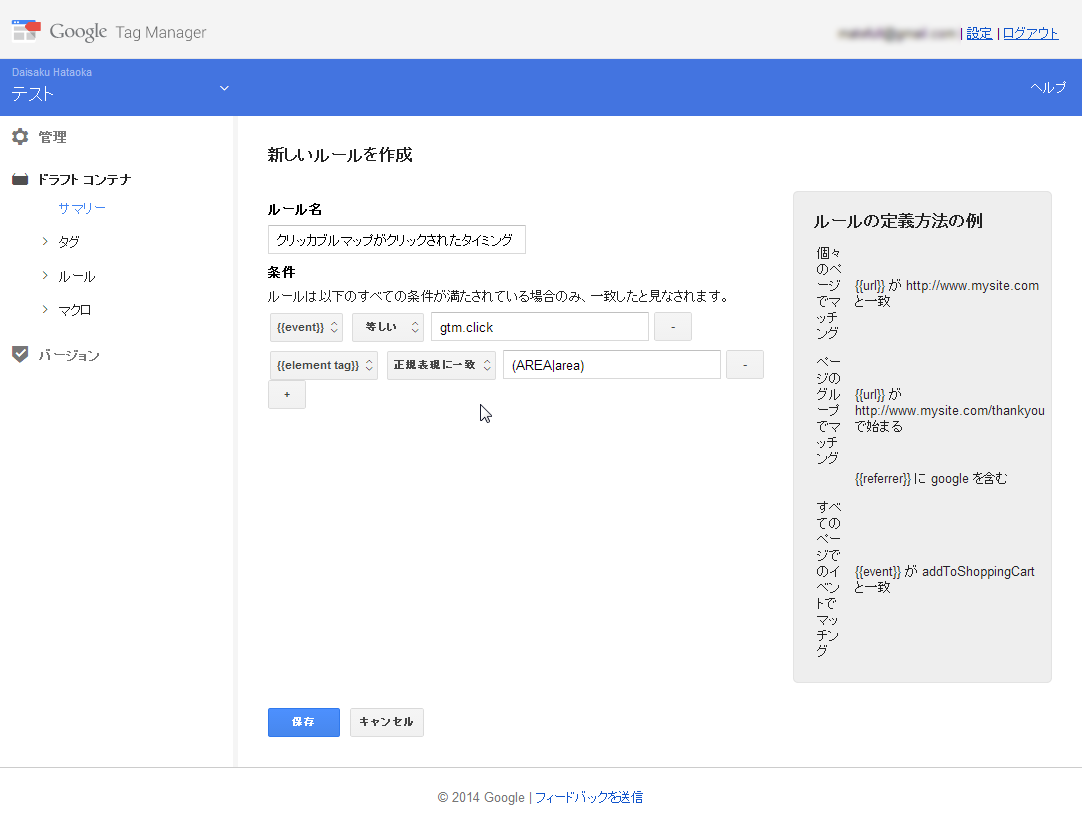The height and width of the screenshot is (815, 1082).
Task: Open the ルール sidebar item
Action: click(x=77, y=276)
